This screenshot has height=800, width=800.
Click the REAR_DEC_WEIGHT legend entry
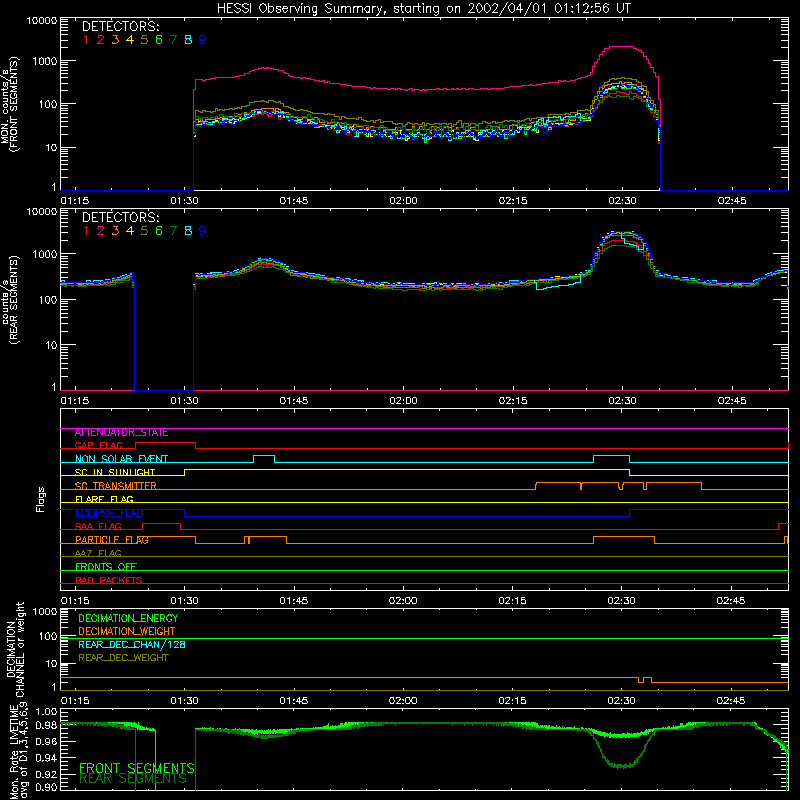click(123, 658)
